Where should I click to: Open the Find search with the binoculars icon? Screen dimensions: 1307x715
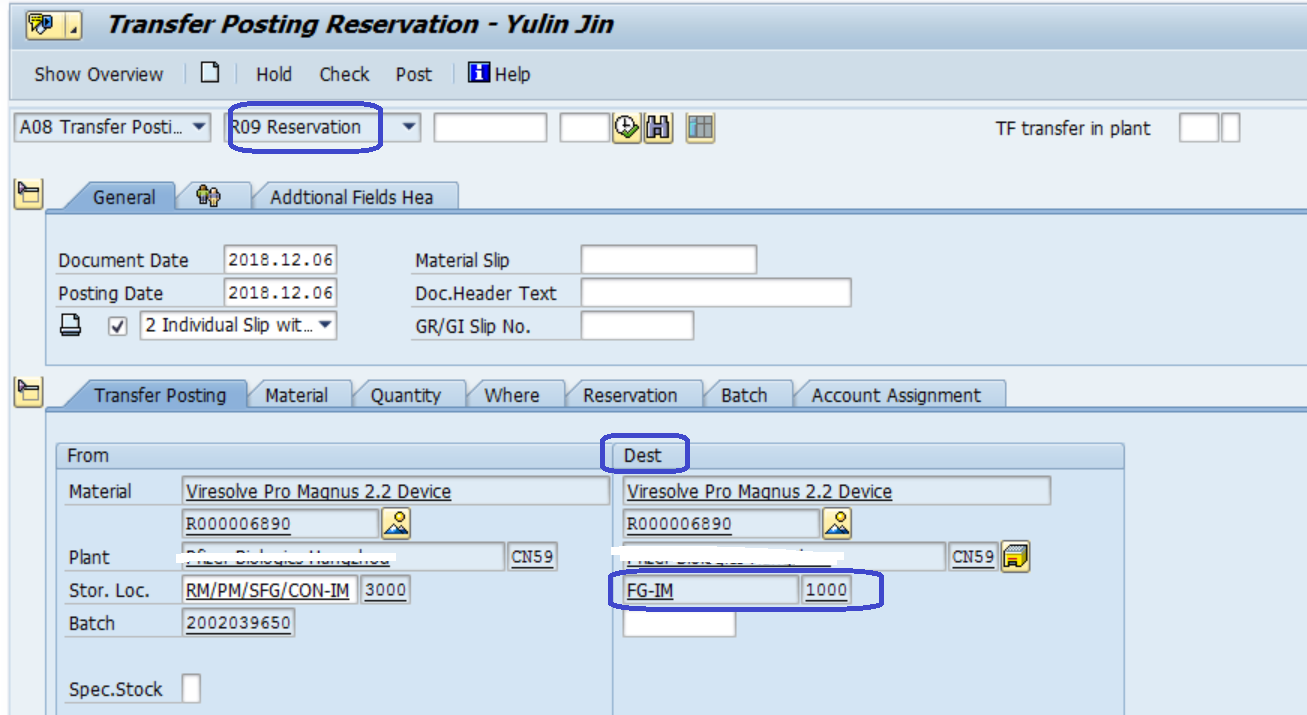pos(658,127)
